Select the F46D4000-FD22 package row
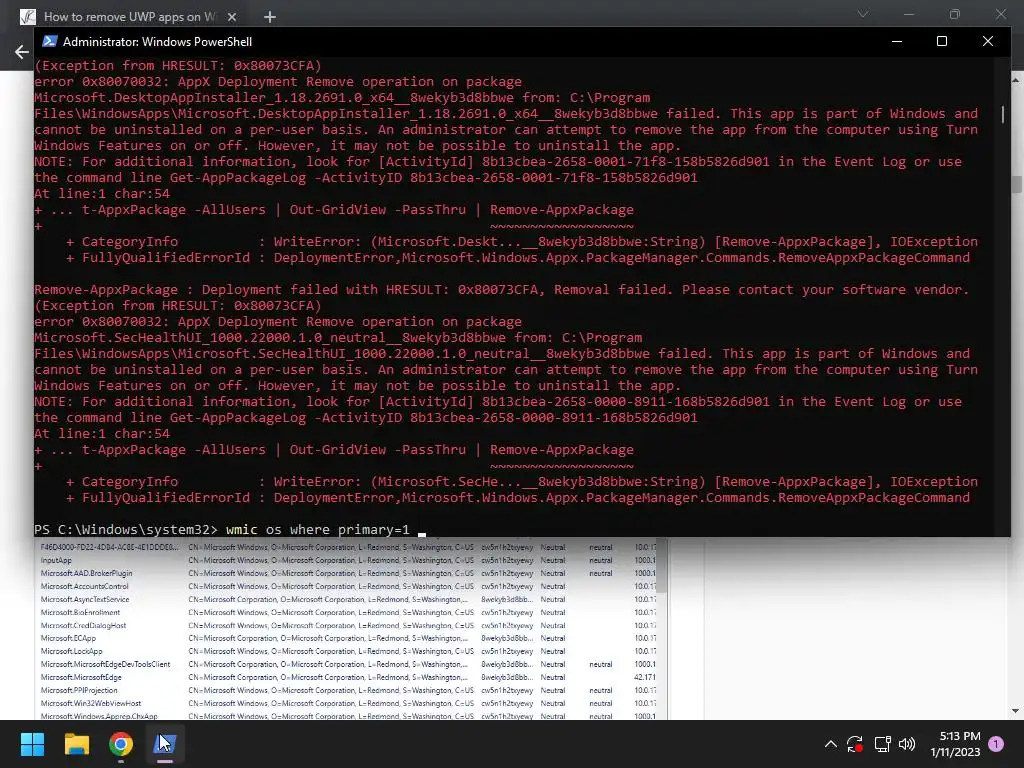This screenshot has height=768, width=1024. pos(347,547)
